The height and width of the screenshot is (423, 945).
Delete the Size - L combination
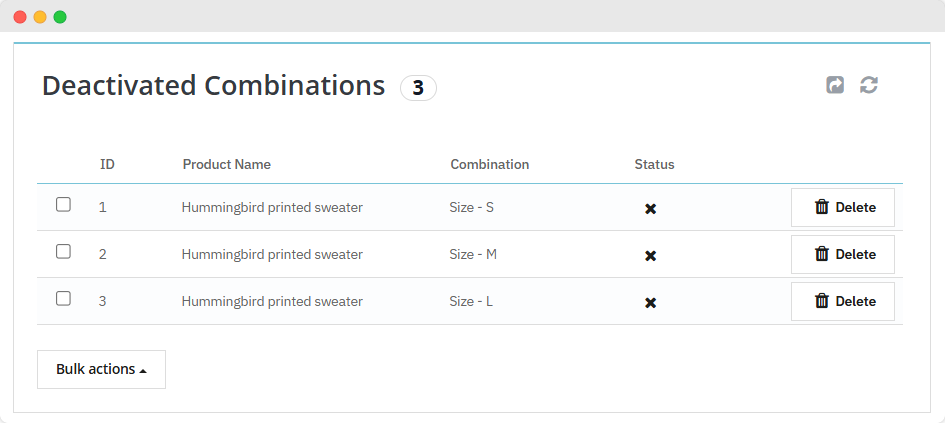tap(842, 301)
